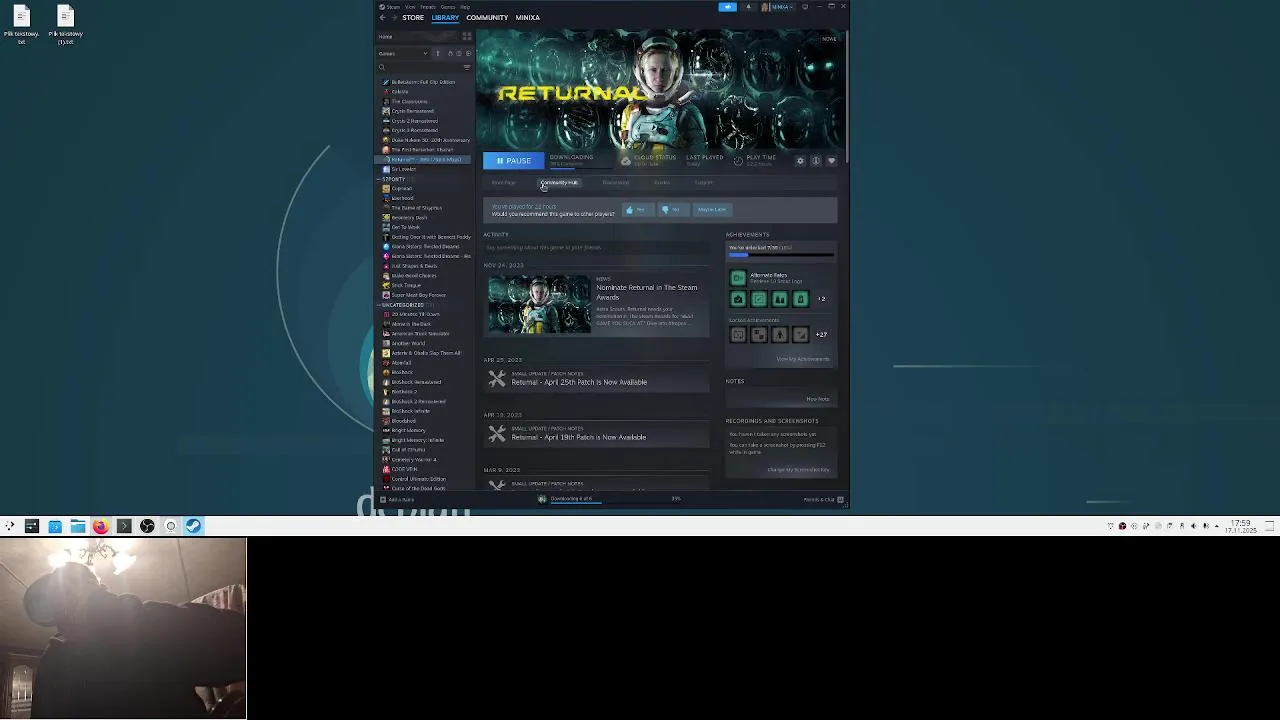1280x720 pixels.
Task: Open View My Achievements link
Action: tap(803, 360)
